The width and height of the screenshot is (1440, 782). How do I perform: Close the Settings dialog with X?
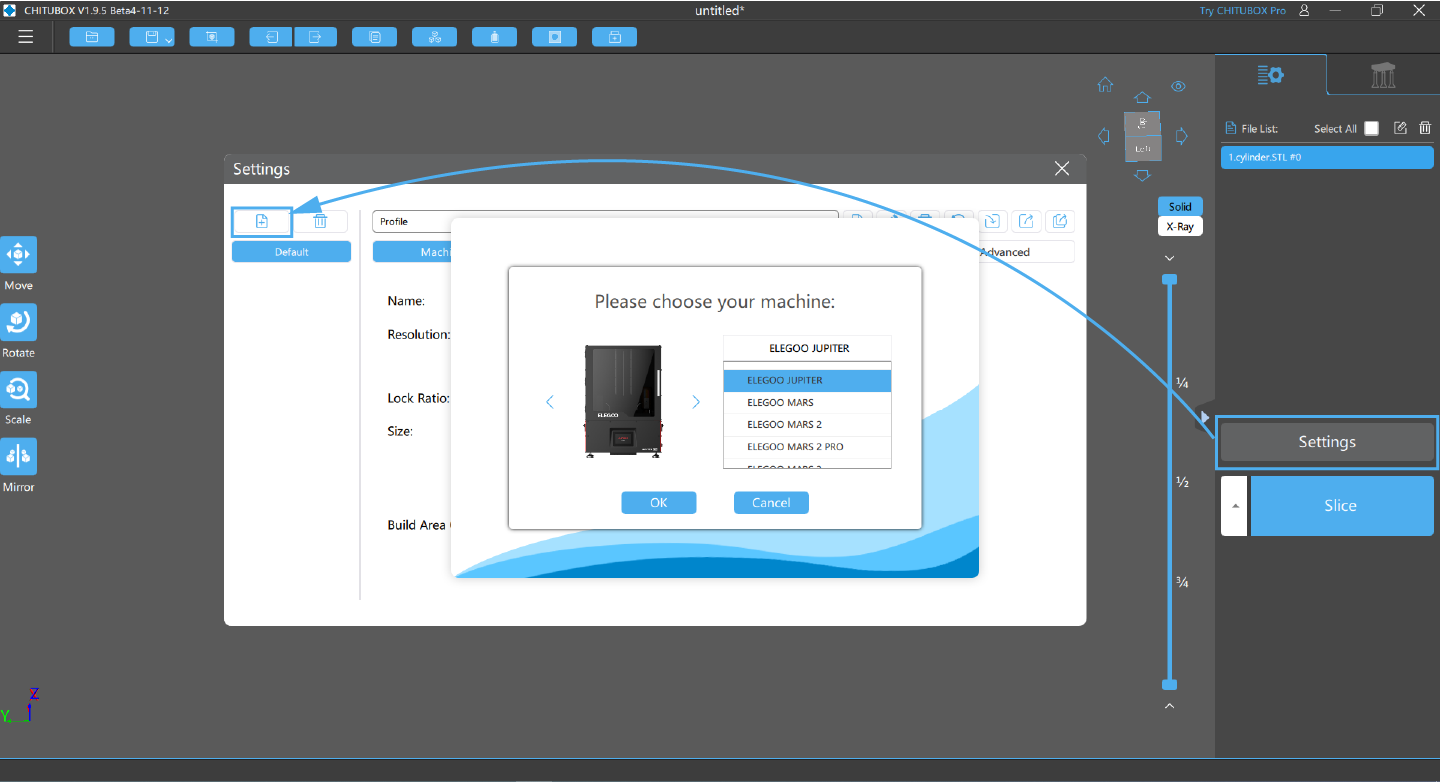pos(1062,169)
